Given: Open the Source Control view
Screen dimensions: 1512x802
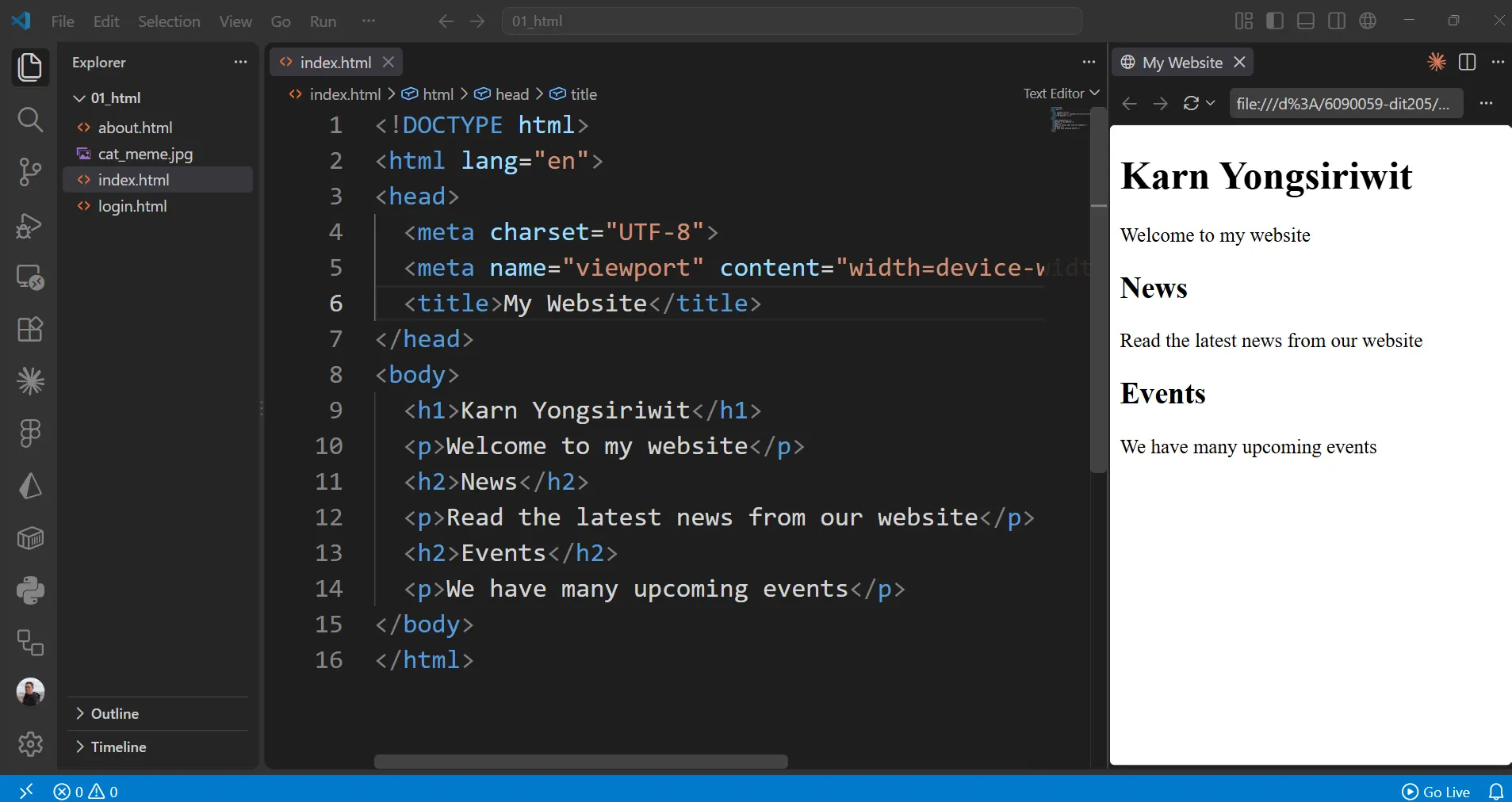Looking at the screenshot, I should click(x=30, y=172).
